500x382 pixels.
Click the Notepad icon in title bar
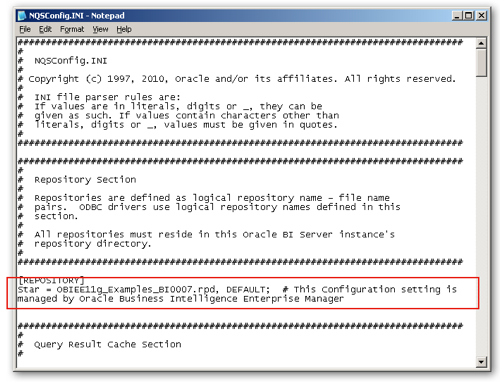point(22,15)
